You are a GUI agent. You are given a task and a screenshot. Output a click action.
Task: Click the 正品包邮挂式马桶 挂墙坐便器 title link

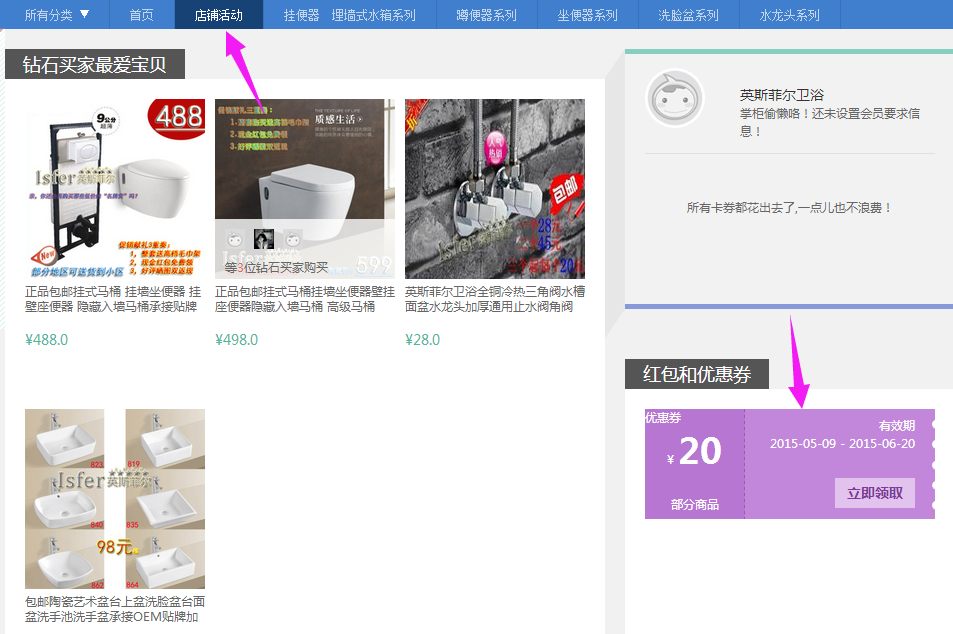point(113,299)
